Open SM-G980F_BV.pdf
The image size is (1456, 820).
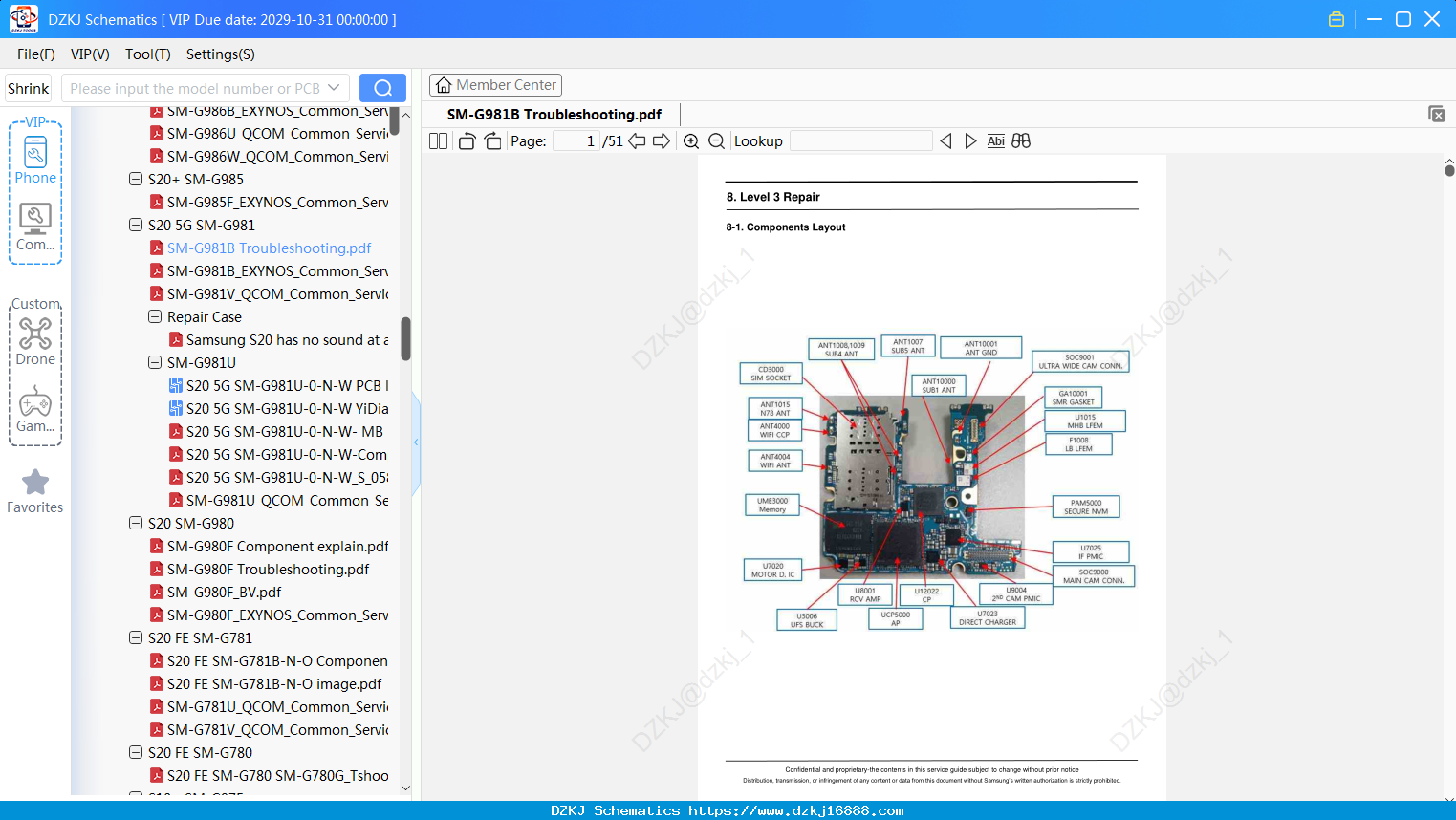(215, 593)
